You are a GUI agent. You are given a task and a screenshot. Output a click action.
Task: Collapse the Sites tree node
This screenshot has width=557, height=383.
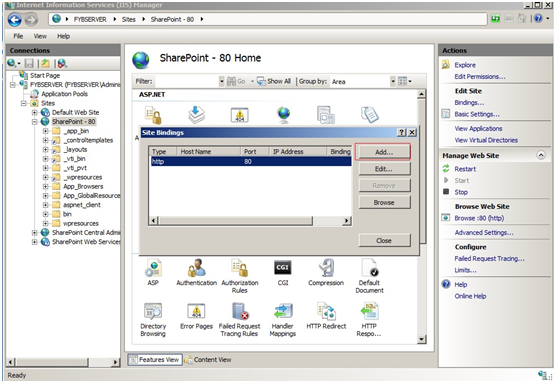click(x=23, y=103)
